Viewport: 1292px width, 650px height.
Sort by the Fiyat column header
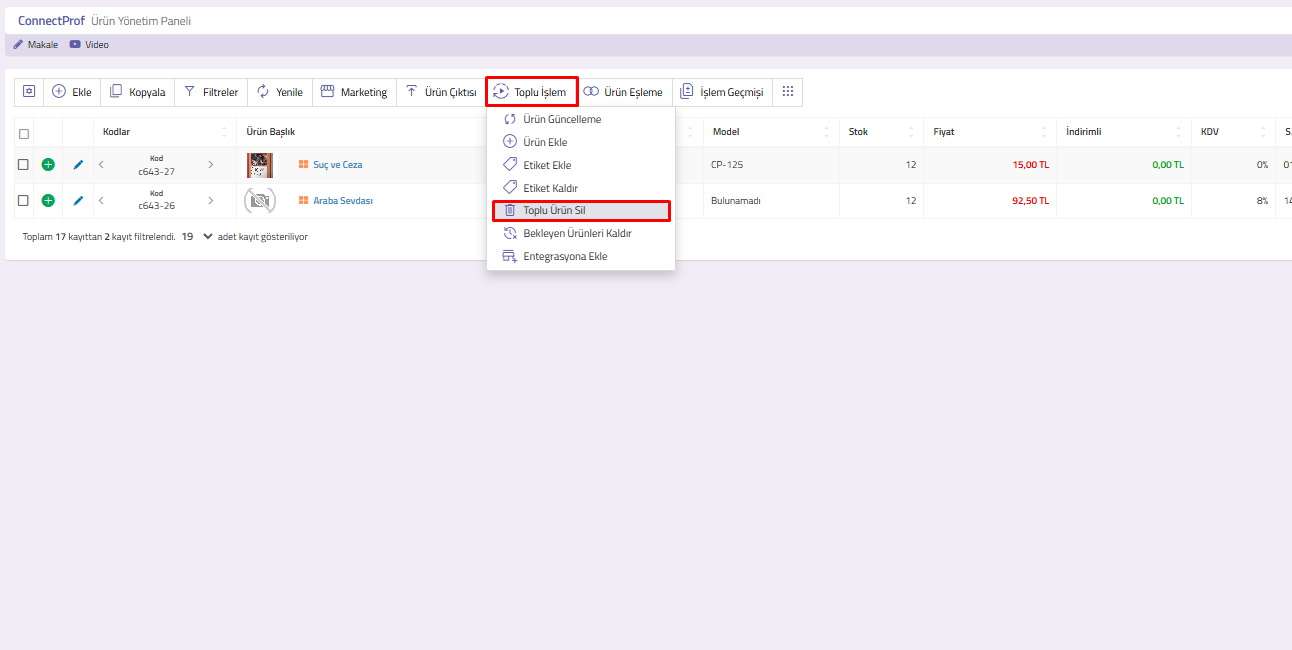pos(989,132)
